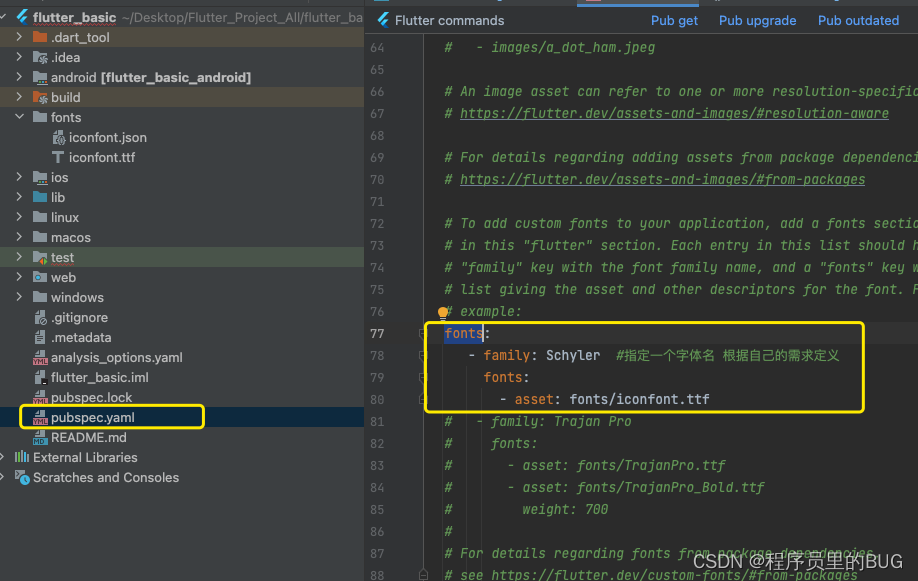Click line number 80 in the gutter
918x581 pixels.
pyautogui.click(x=377, y=400)
